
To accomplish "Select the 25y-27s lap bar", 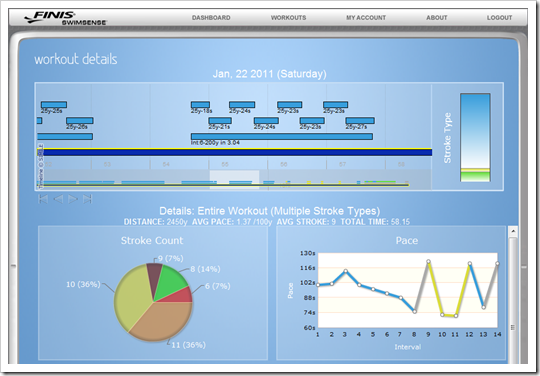I will [x=360, y=121].
